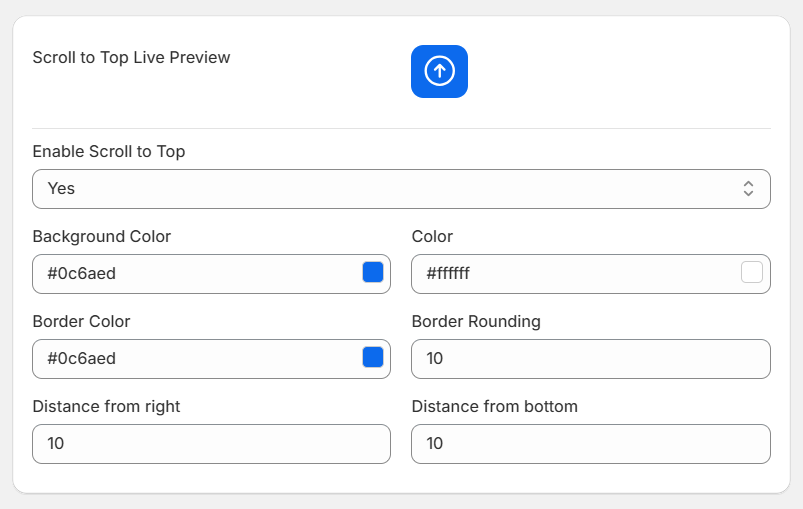Click the scroll-to-top arrow preview button
803x509 pixels.
[x=439, y=71]
